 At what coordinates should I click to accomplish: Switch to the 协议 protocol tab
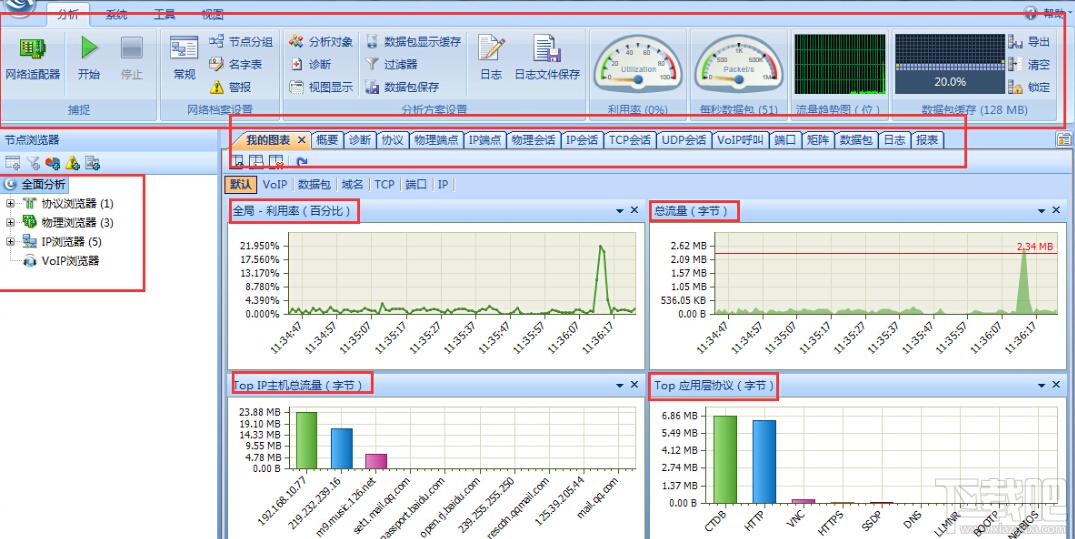392,140
